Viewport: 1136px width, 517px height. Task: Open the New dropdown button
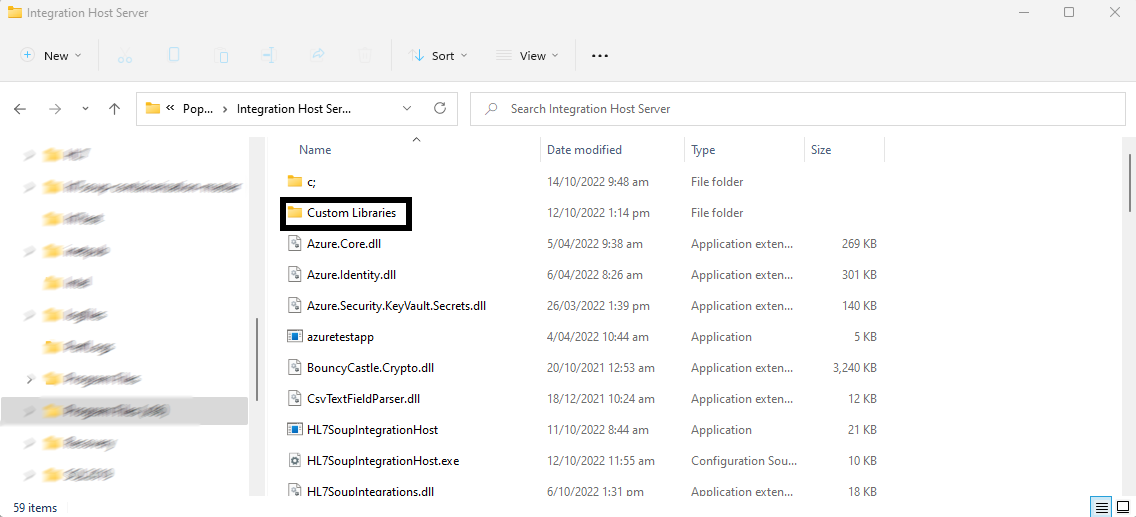pos(51,56)
